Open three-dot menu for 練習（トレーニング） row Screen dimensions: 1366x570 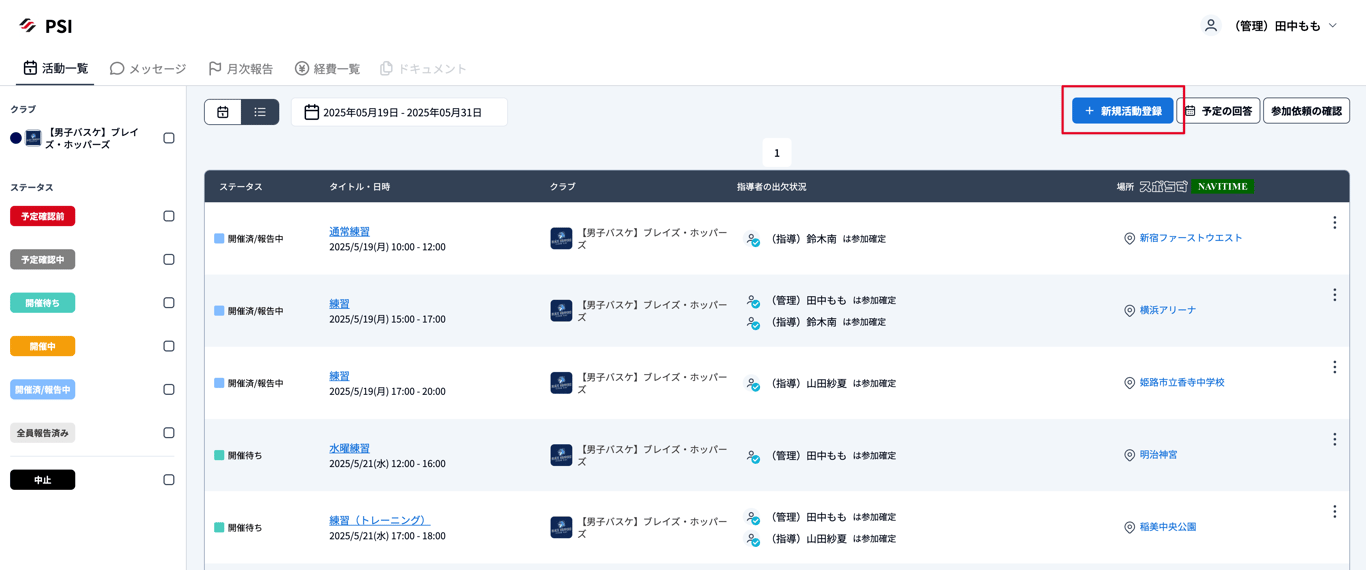pyautogui.click(x=1334, y=512)
